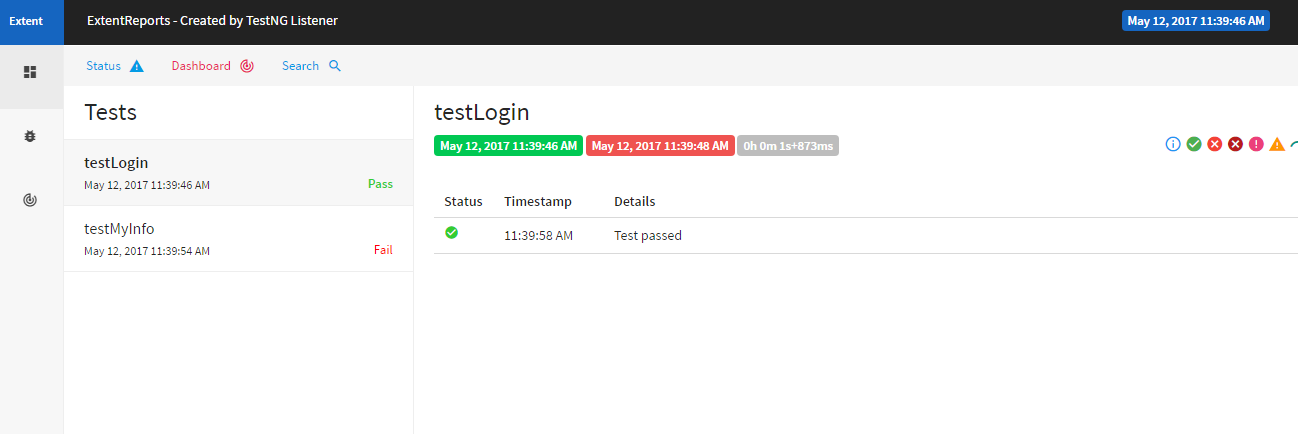This screenshot has width=1298, height=434.
Task: Click the green pass icon in log row
Action: (x=451, y=232)
